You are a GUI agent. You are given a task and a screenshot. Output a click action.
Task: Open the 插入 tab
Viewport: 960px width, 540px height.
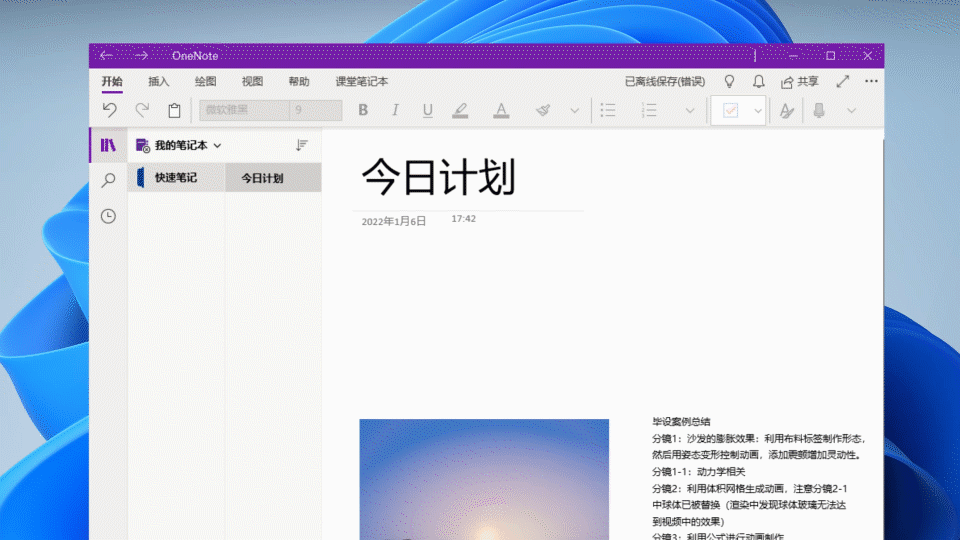[x=159, y=81]
